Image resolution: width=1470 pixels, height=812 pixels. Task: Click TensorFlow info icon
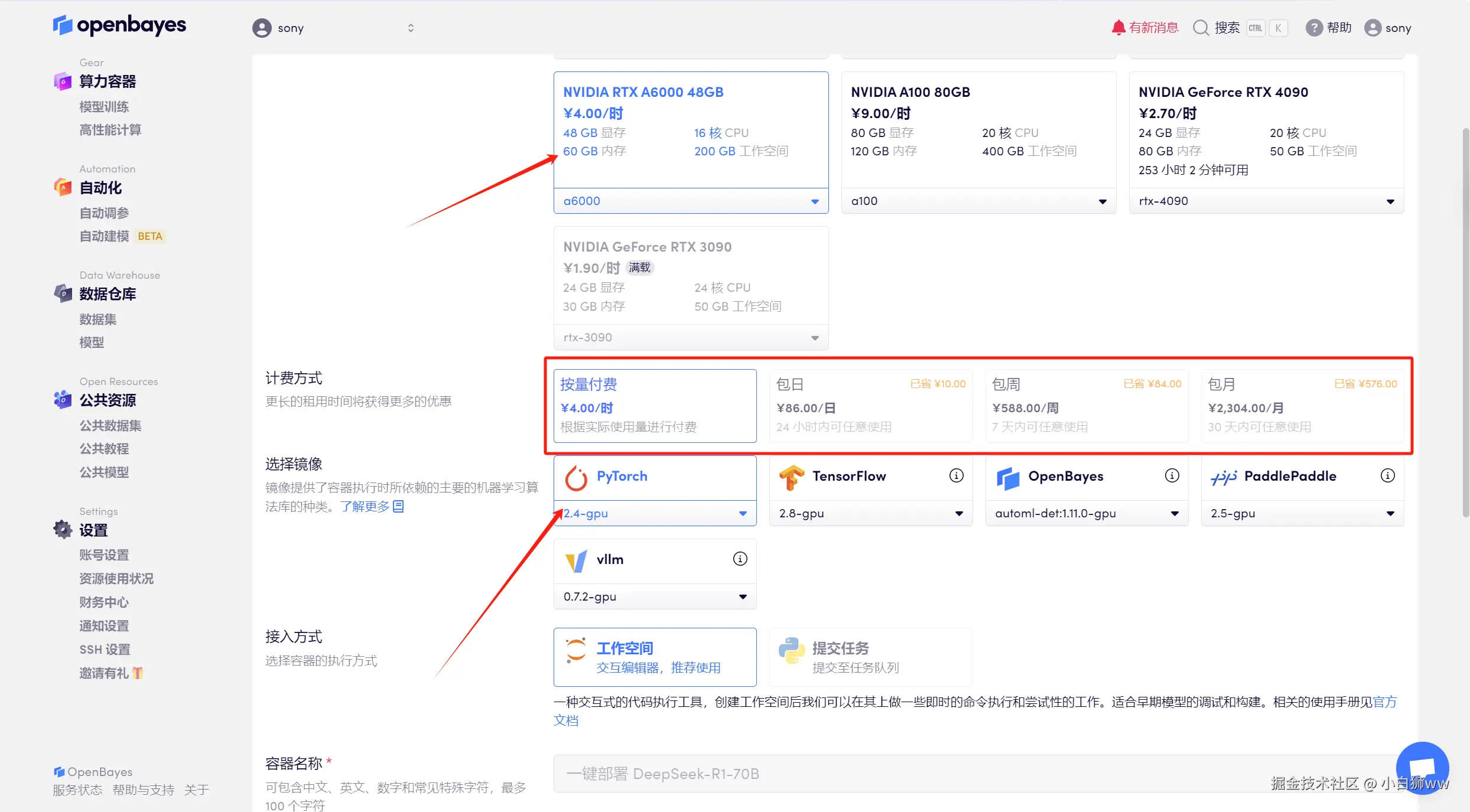pos(956,475)
